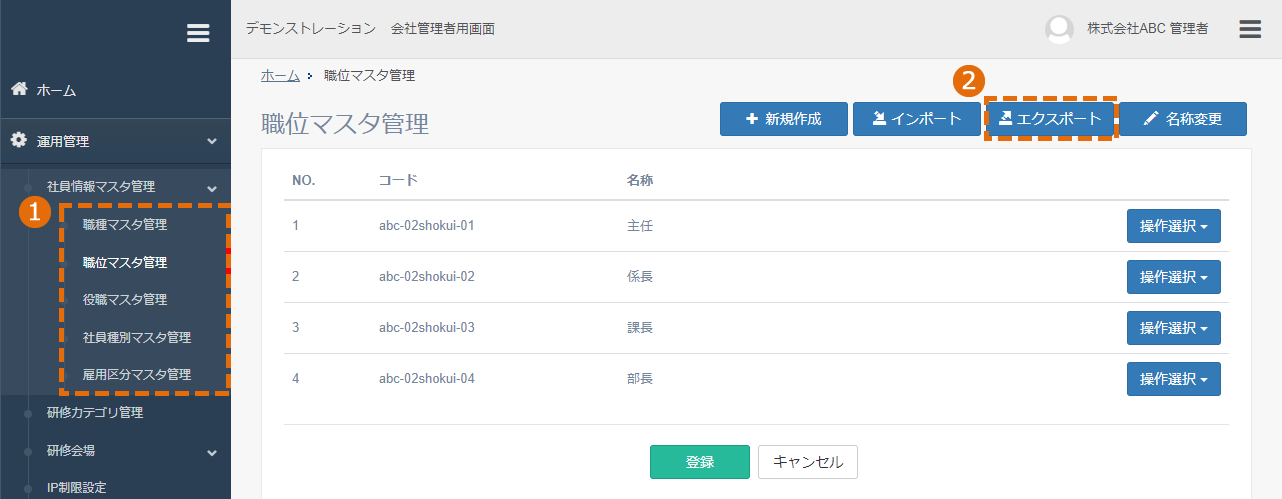Click code abc-02shokui-04 cell
The width and height of the screenshot is (1282, 499).
coord(427,379)
